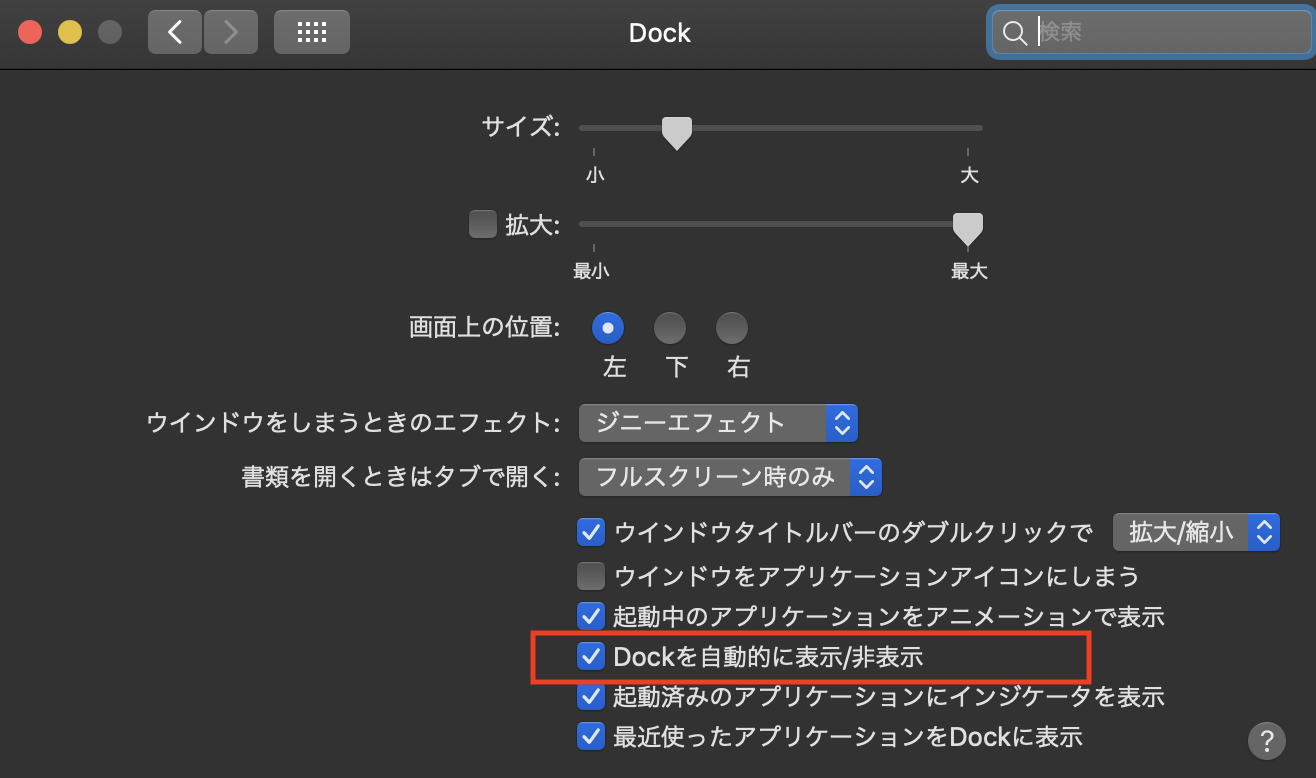
Task: Uncheck 起動済みのアプリケーションにインジケータを表示
Action: 591,697
